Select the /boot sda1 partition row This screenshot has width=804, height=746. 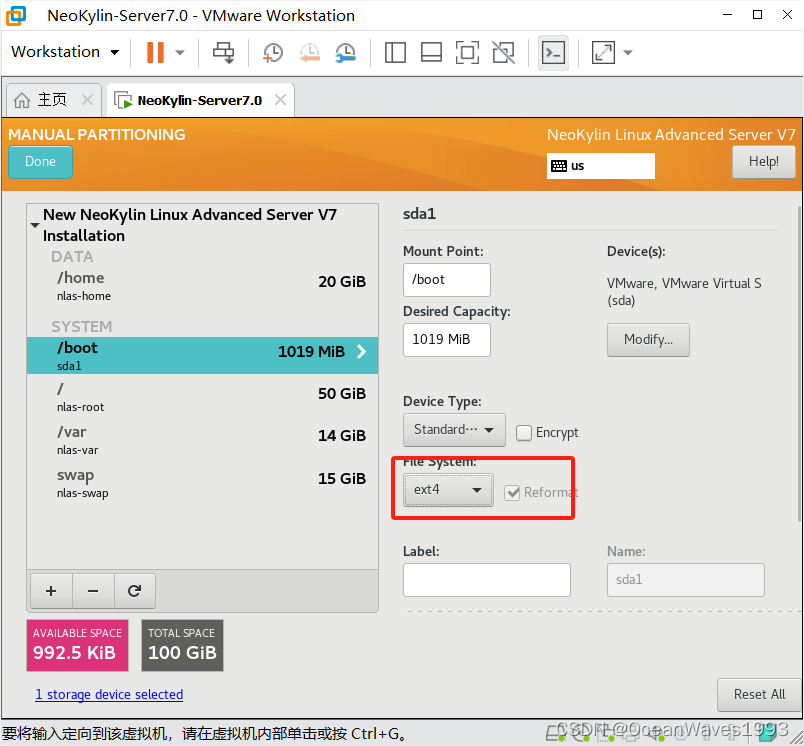pos(203,355)
